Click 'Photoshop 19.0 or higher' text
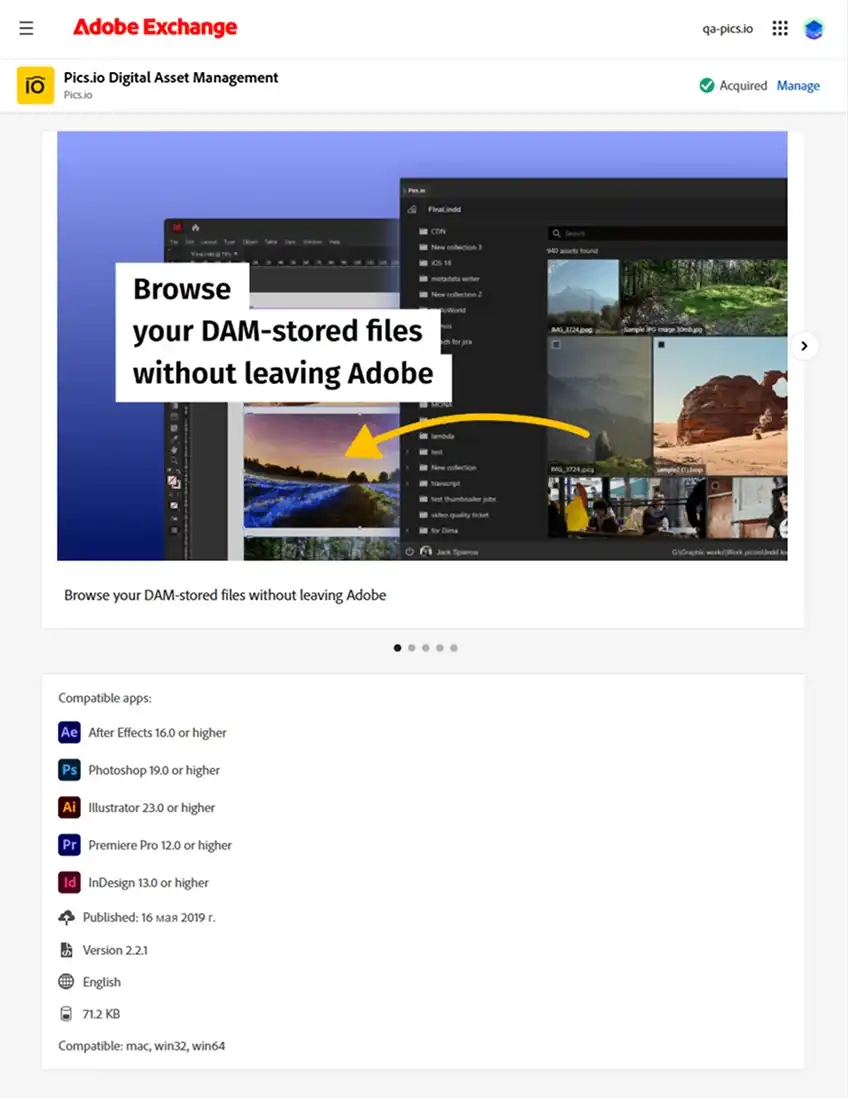 pyautogui.click(x=154, y=770)
